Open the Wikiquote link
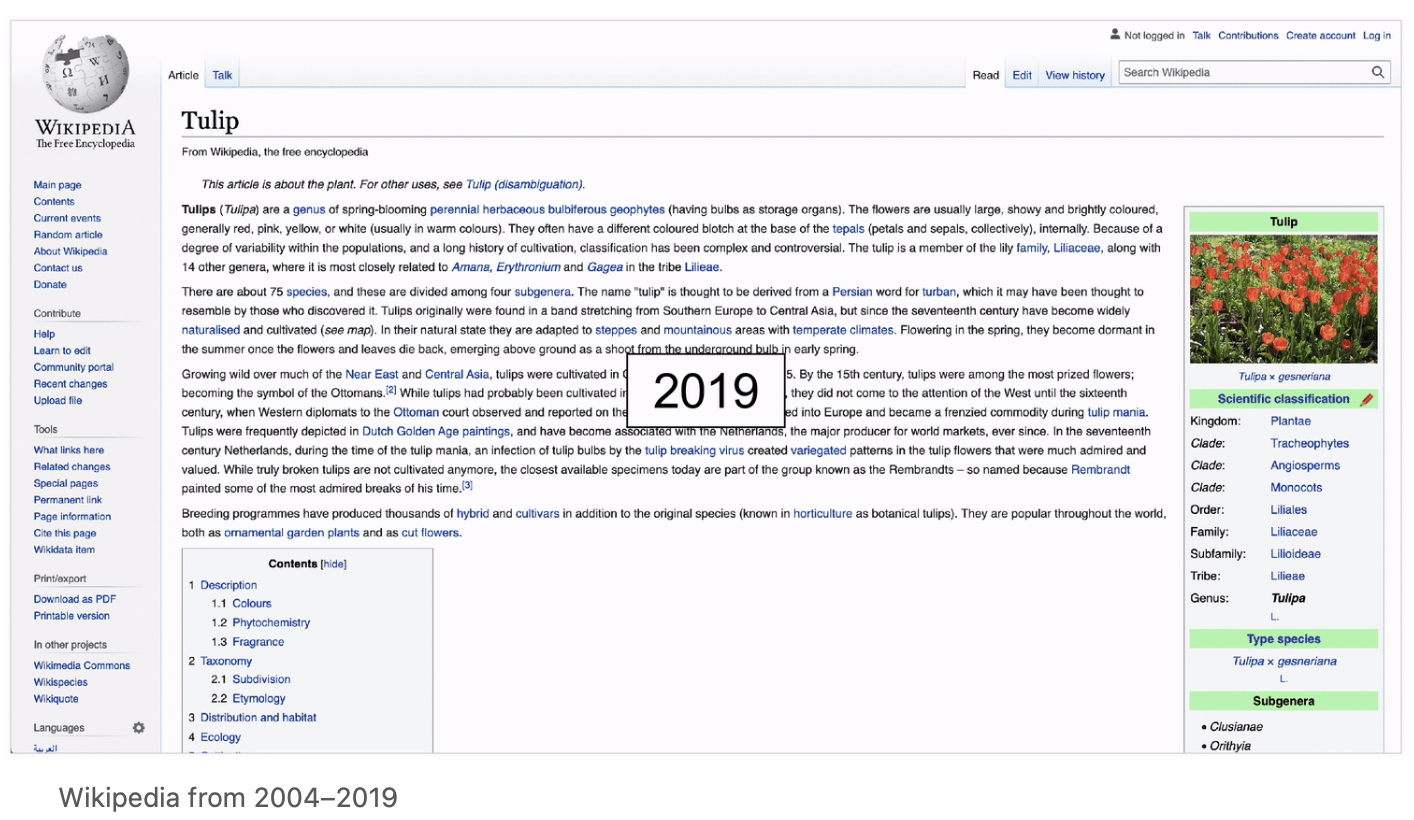Image resolution: width=1414 pixels, height=820 pixels. pos(56,699)
